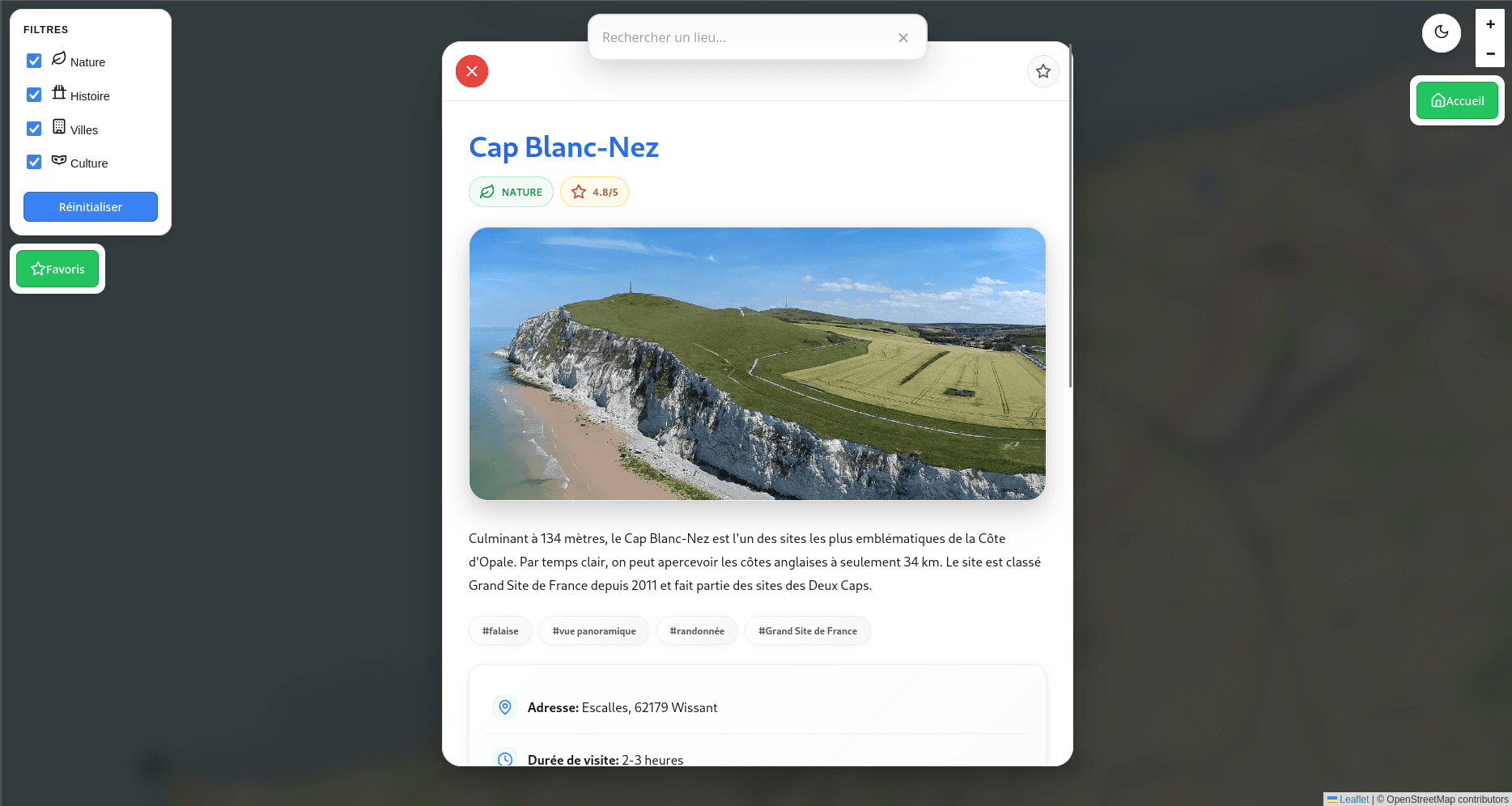
Task: Click the visit duration clock icon
Action: 505,759
